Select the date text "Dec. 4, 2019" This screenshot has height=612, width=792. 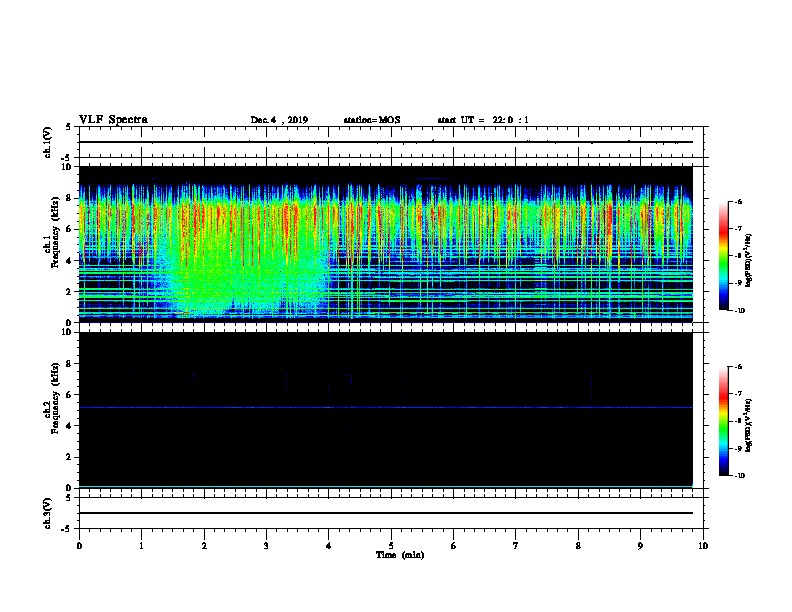click(279, 120)
